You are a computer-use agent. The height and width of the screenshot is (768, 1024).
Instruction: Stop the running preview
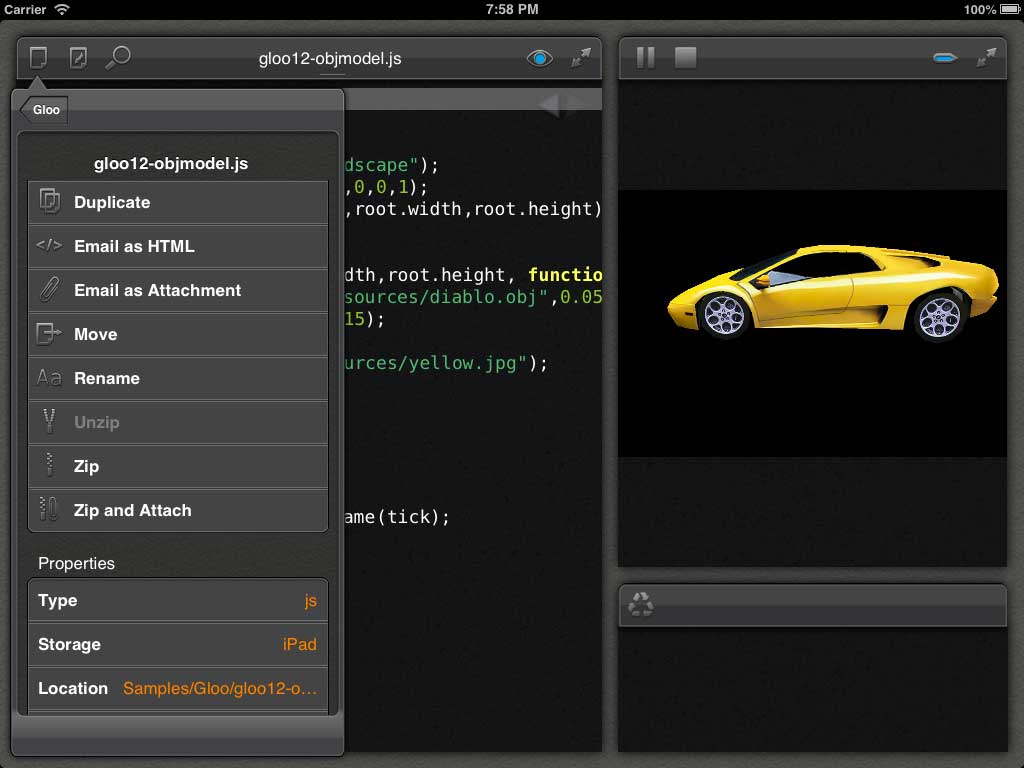(x=685, y=57)
